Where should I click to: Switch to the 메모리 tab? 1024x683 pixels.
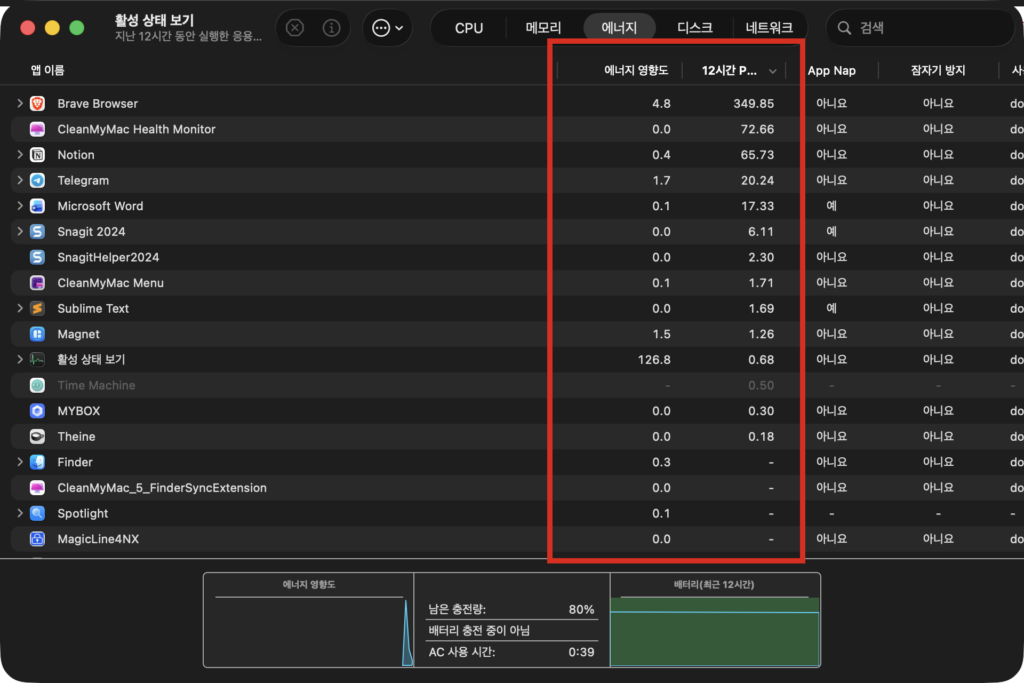coord(543,28)
